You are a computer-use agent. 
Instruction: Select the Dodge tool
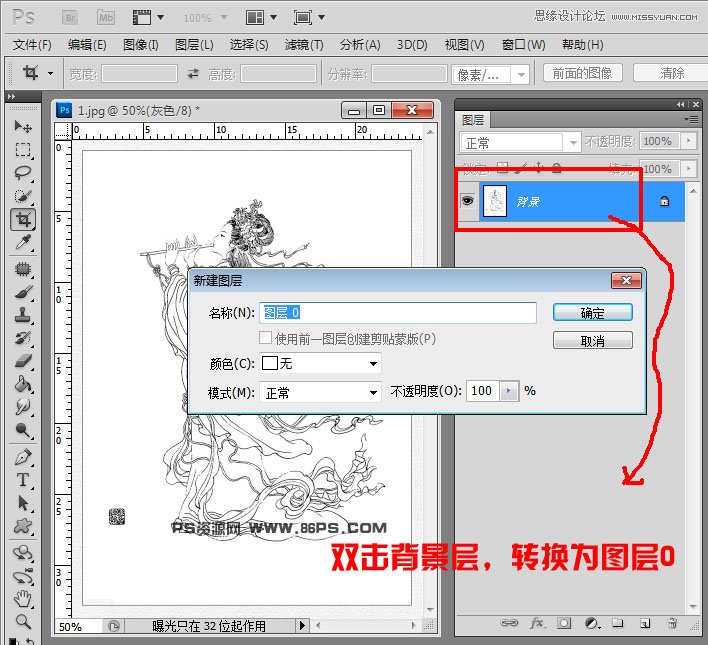coord(23,430)
